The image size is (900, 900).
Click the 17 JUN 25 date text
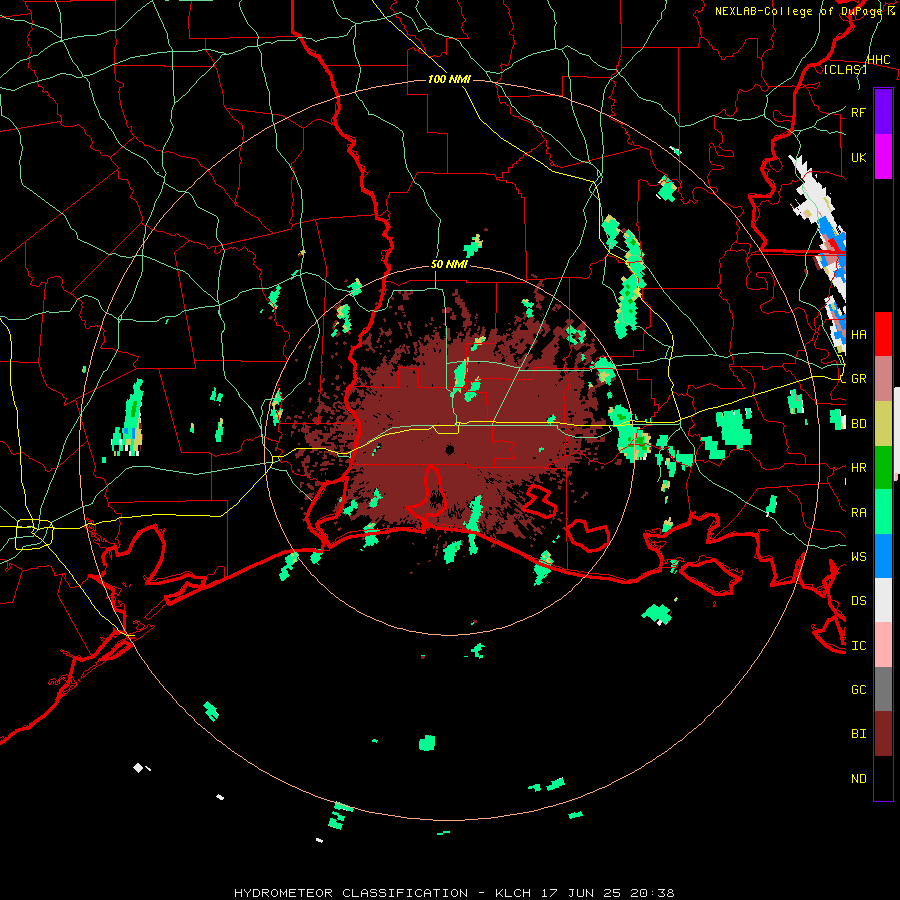coord(584,893)
